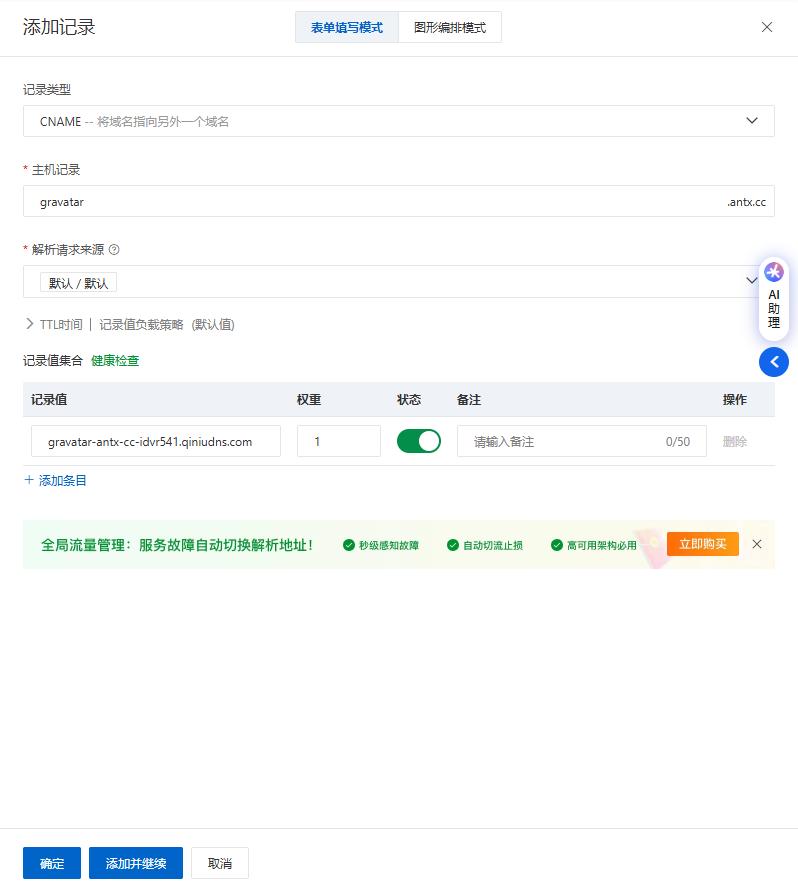Click the 添加并继续 button

pyautogui.click(x=135, y=863)
